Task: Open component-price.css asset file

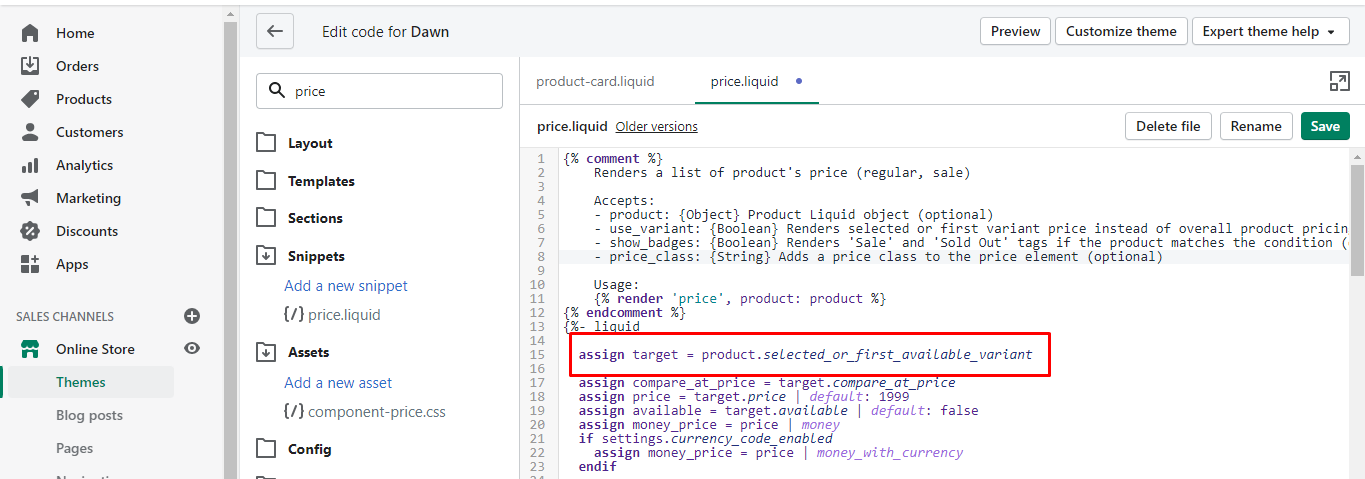Action: coord(376,411)
